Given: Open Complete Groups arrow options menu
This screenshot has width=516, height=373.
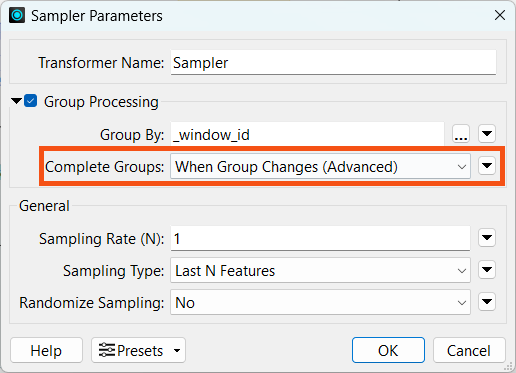Looking at the screenshot, I should (487, 166).
